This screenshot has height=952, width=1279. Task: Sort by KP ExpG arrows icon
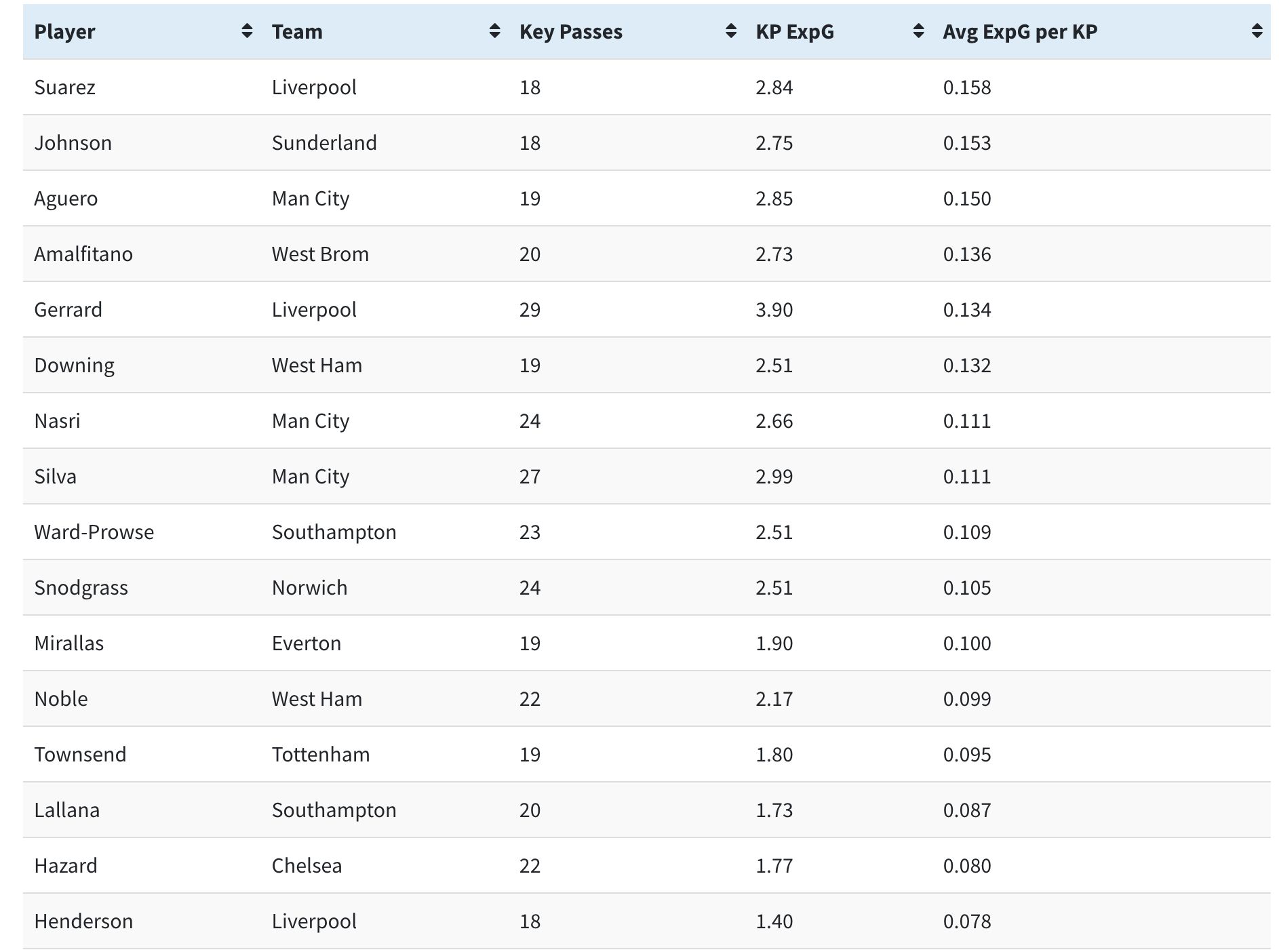click(918, 31)
